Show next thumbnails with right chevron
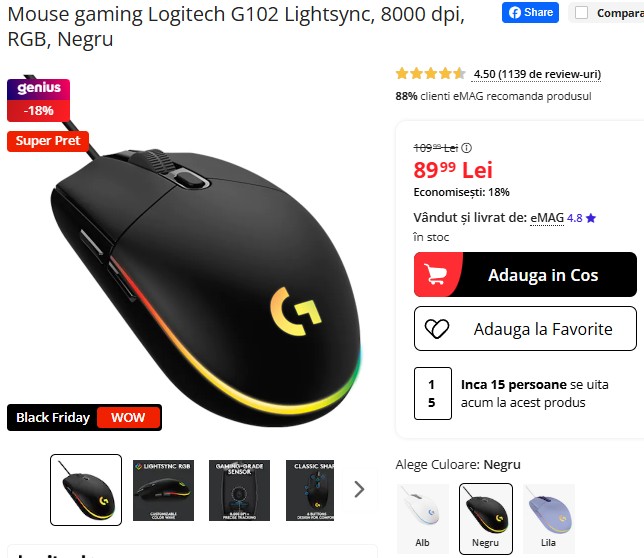 coord(359,489)
